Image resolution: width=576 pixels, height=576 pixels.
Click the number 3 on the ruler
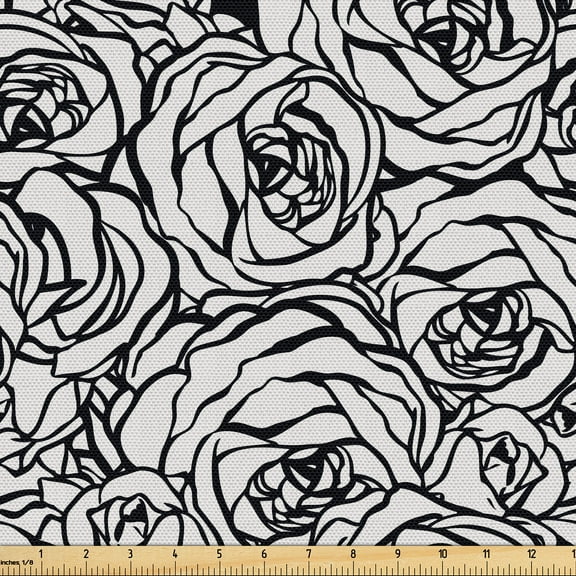(x=130, y=554)
